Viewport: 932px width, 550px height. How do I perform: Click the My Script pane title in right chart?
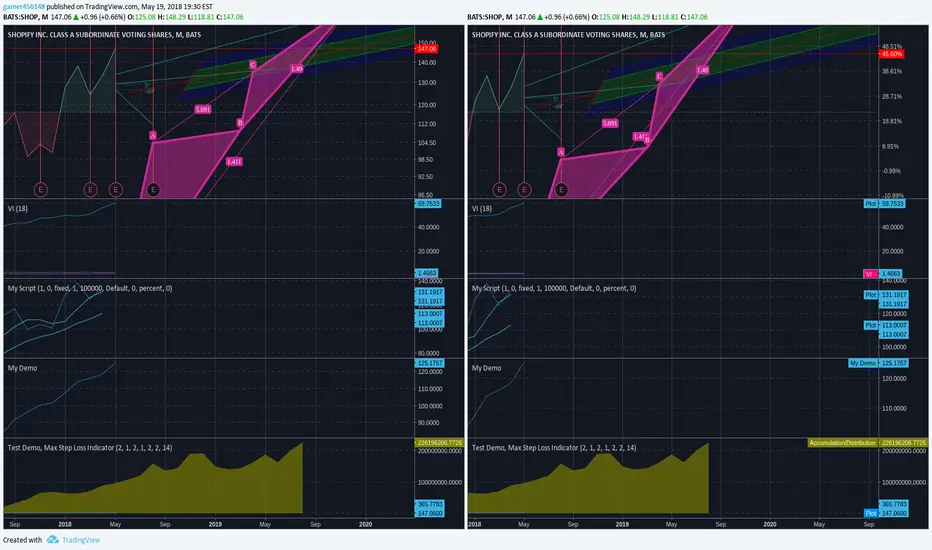[x=554, y=288]
